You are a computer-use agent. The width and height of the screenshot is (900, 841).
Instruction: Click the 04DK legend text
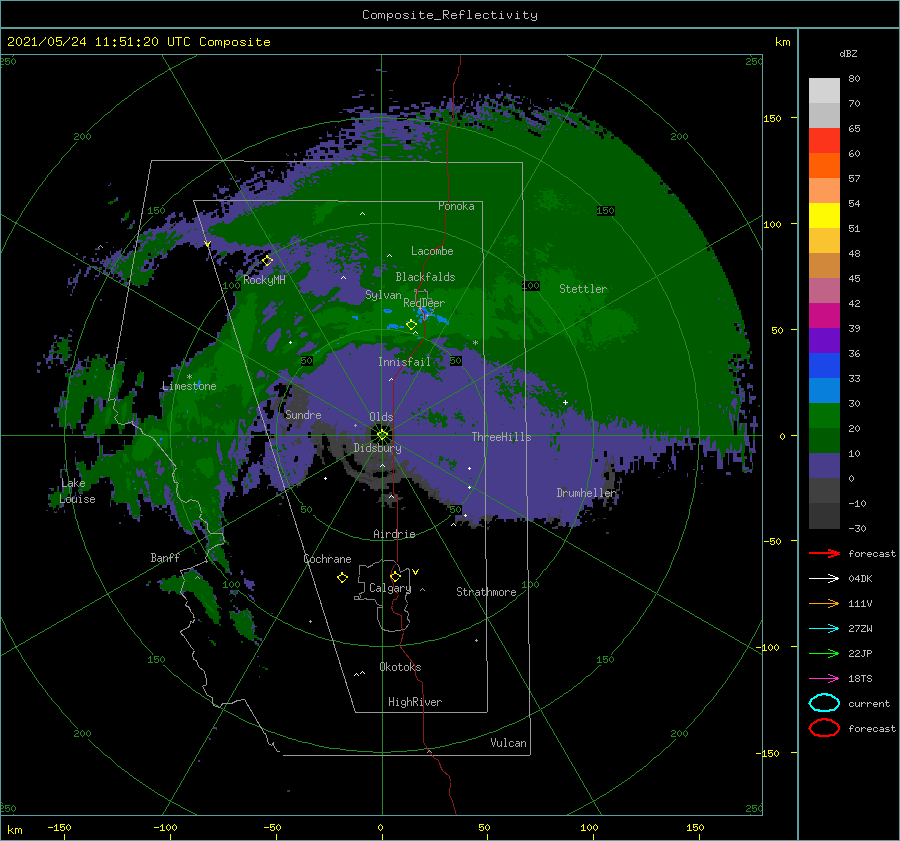(x=860, y=579)
